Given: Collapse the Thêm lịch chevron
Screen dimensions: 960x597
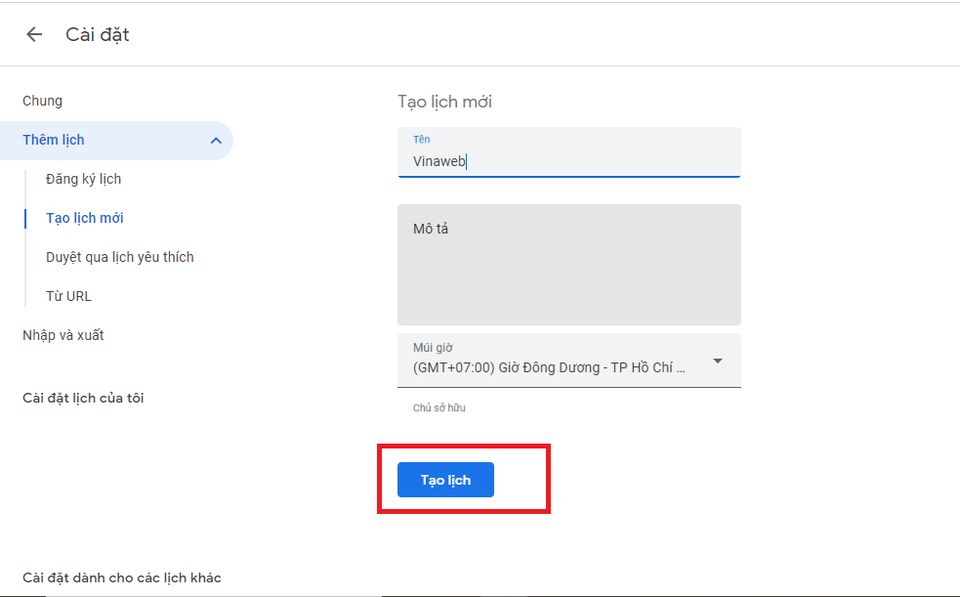Looking at the screenshot, I should point(216,141).
